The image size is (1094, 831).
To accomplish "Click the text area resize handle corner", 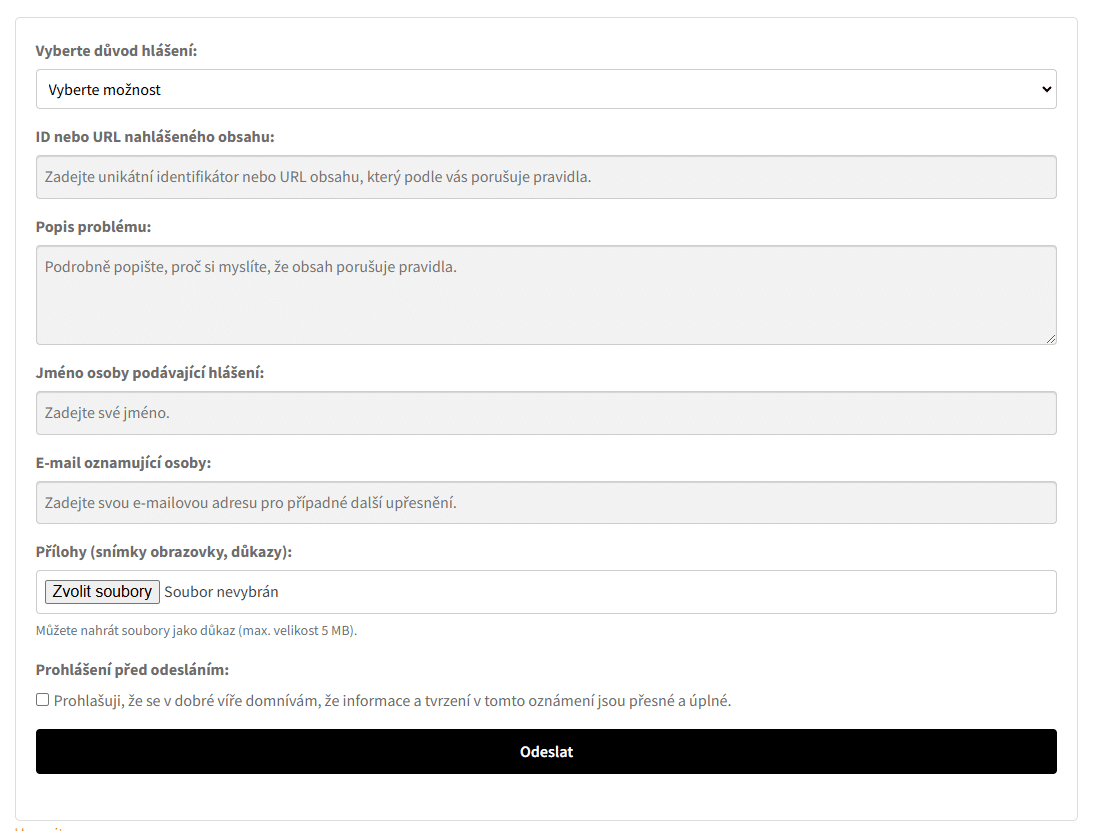I will pos(1051,338).
